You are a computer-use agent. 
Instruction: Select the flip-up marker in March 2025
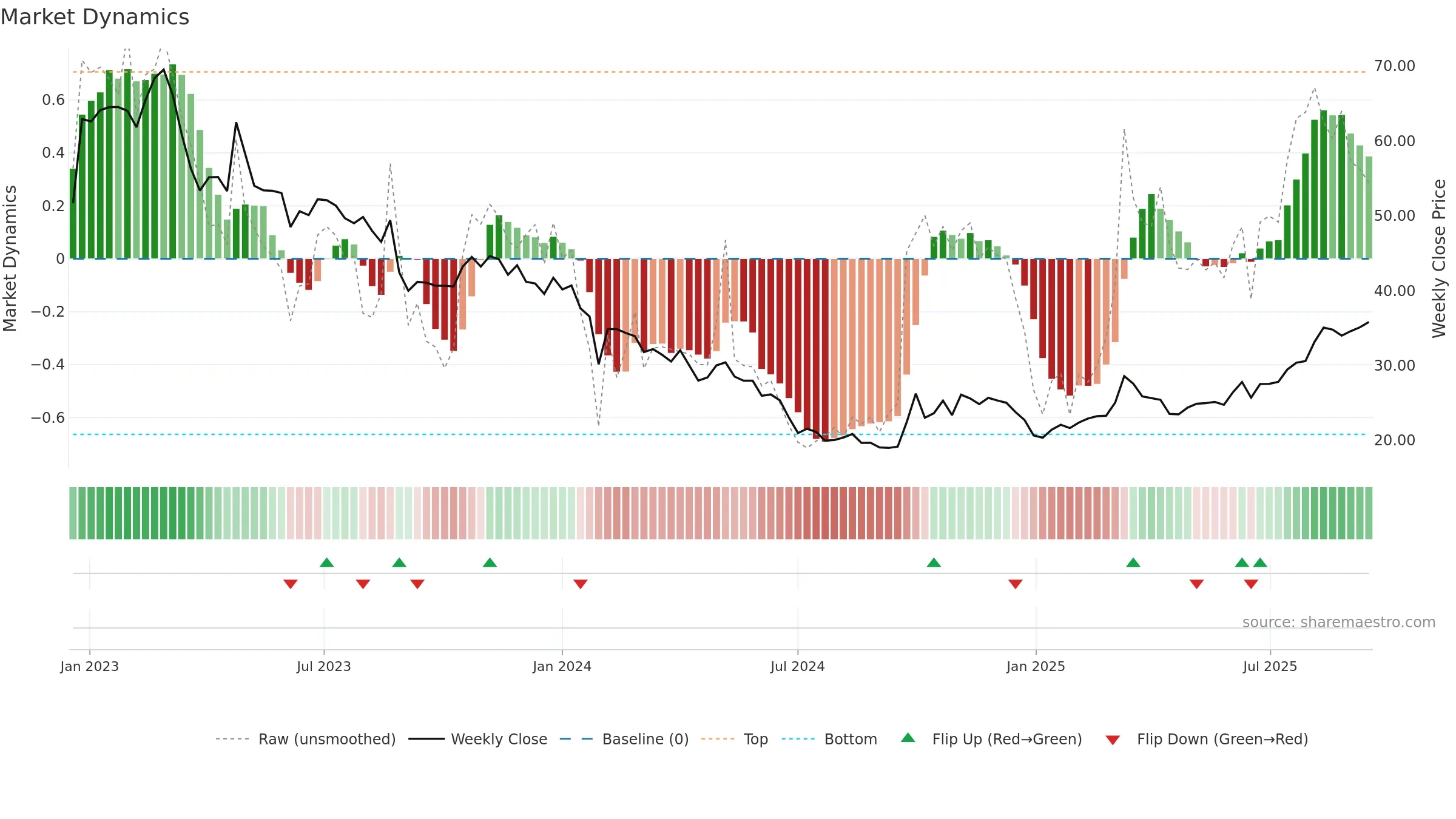click(x=1133, y=562)
